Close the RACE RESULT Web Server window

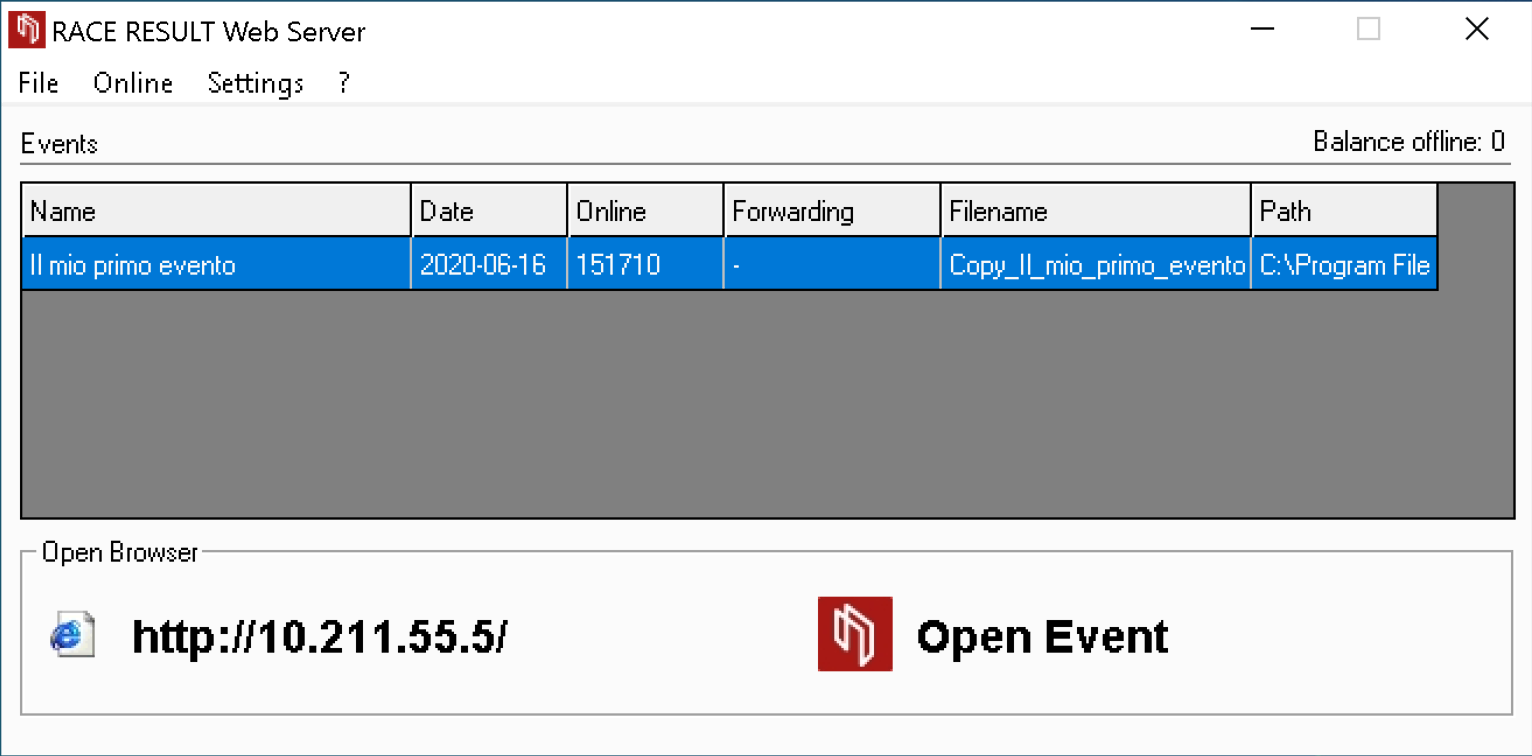[1477, 29]
